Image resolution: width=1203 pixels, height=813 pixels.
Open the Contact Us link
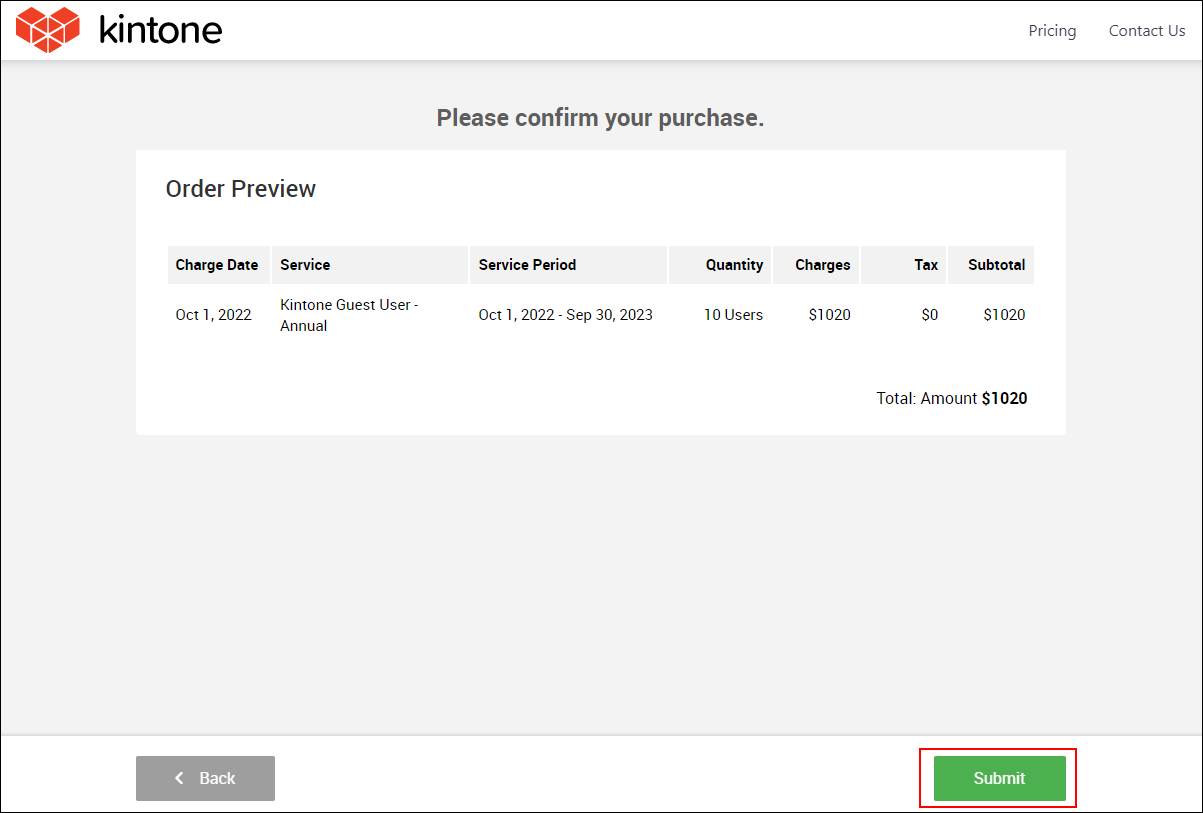coord(1146,31)
